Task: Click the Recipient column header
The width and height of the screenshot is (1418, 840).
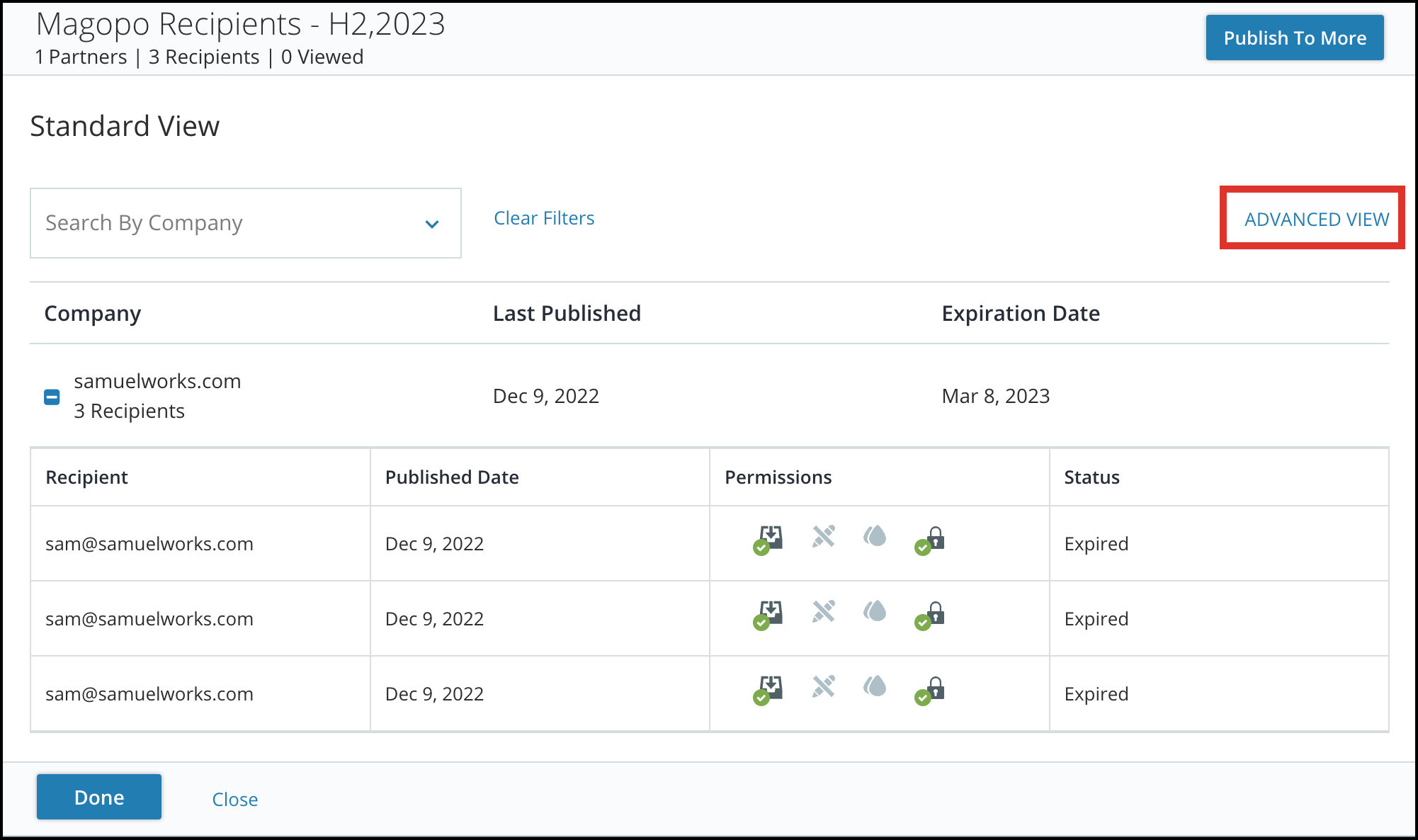Action: click(86, 477)
